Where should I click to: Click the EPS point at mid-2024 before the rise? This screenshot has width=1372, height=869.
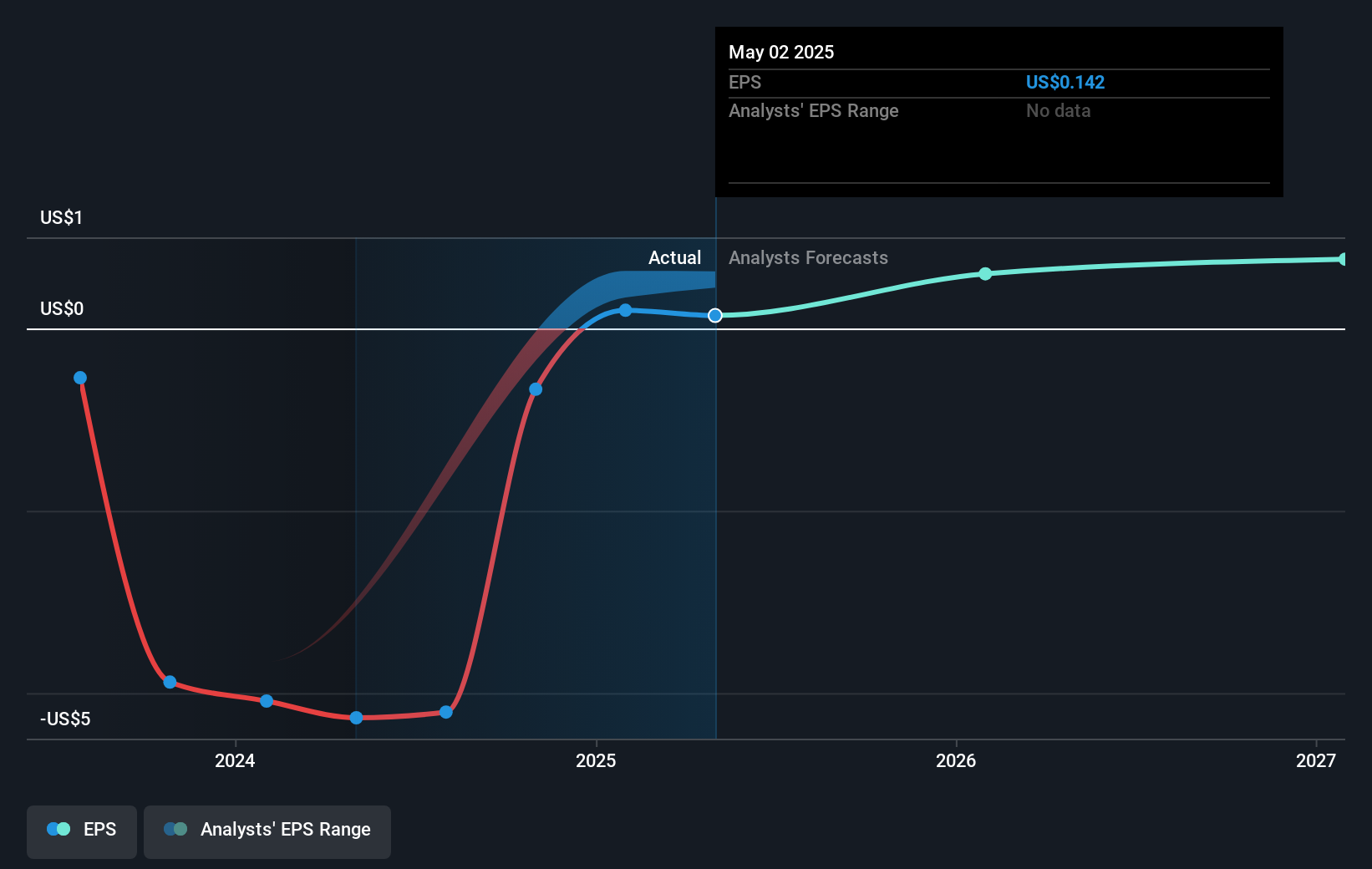tap(446, 712)
